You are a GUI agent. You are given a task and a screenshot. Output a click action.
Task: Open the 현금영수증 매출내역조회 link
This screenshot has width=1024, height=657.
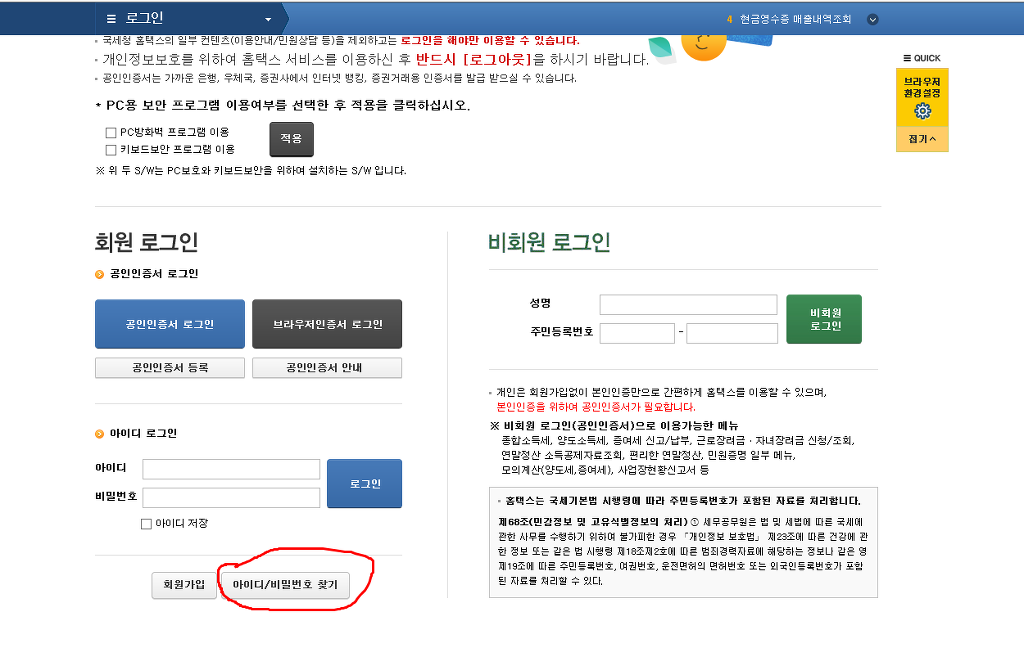(x=795, y=20)
